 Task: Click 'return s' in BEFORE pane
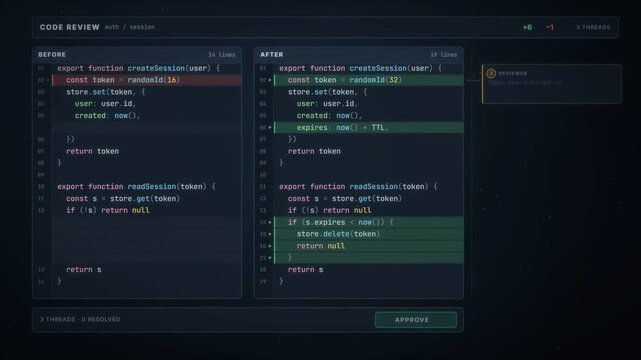point(84,270)
